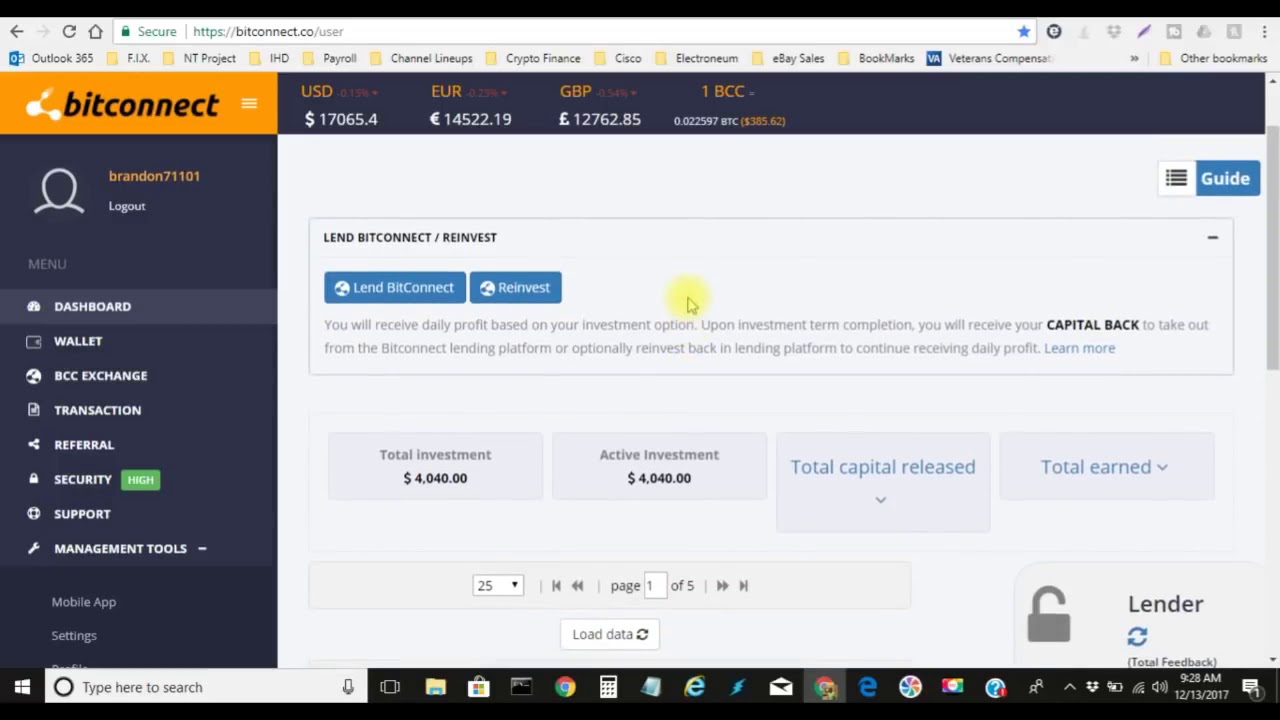The height and width of the screenshot is (720, 1280).
Task: Open Calculator from taskbar
Action: tap(608, 687)
